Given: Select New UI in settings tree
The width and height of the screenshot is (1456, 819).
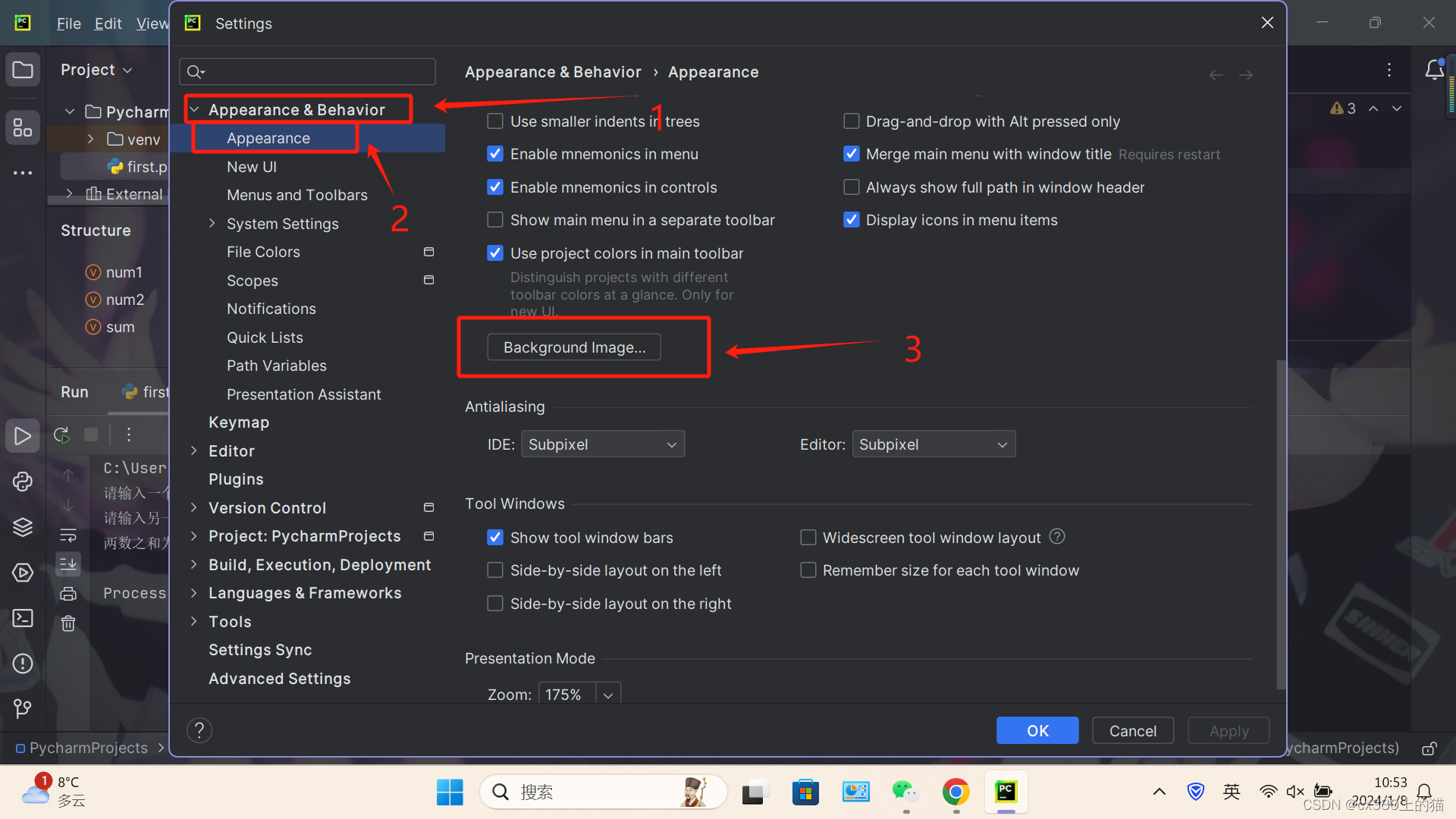Looking at the screenshot, I should pyautogui.click(x=252, y=167).
